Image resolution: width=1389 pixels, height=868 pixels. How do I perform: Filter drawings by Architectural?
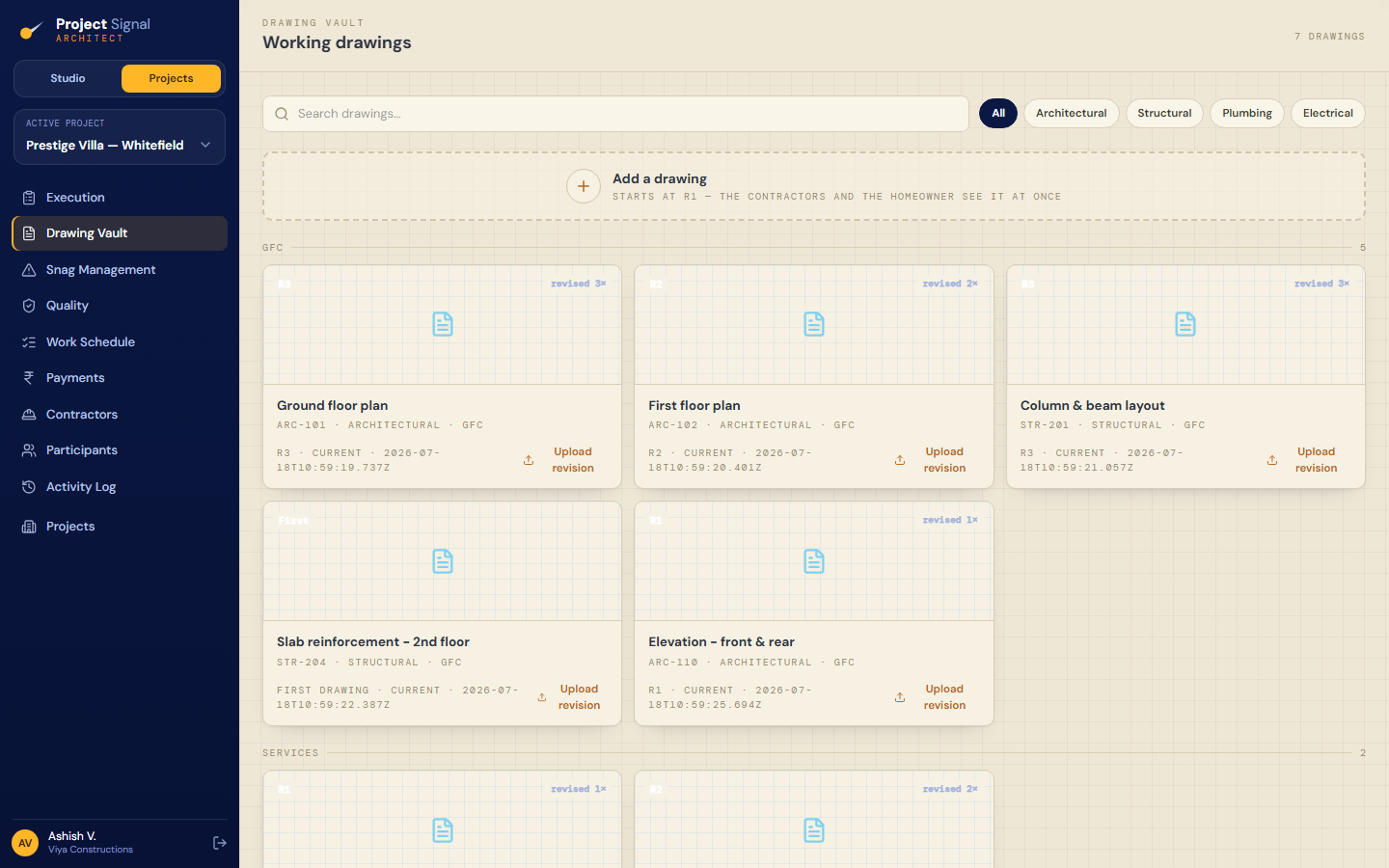pyautogui.click(x=1072, y=114)
